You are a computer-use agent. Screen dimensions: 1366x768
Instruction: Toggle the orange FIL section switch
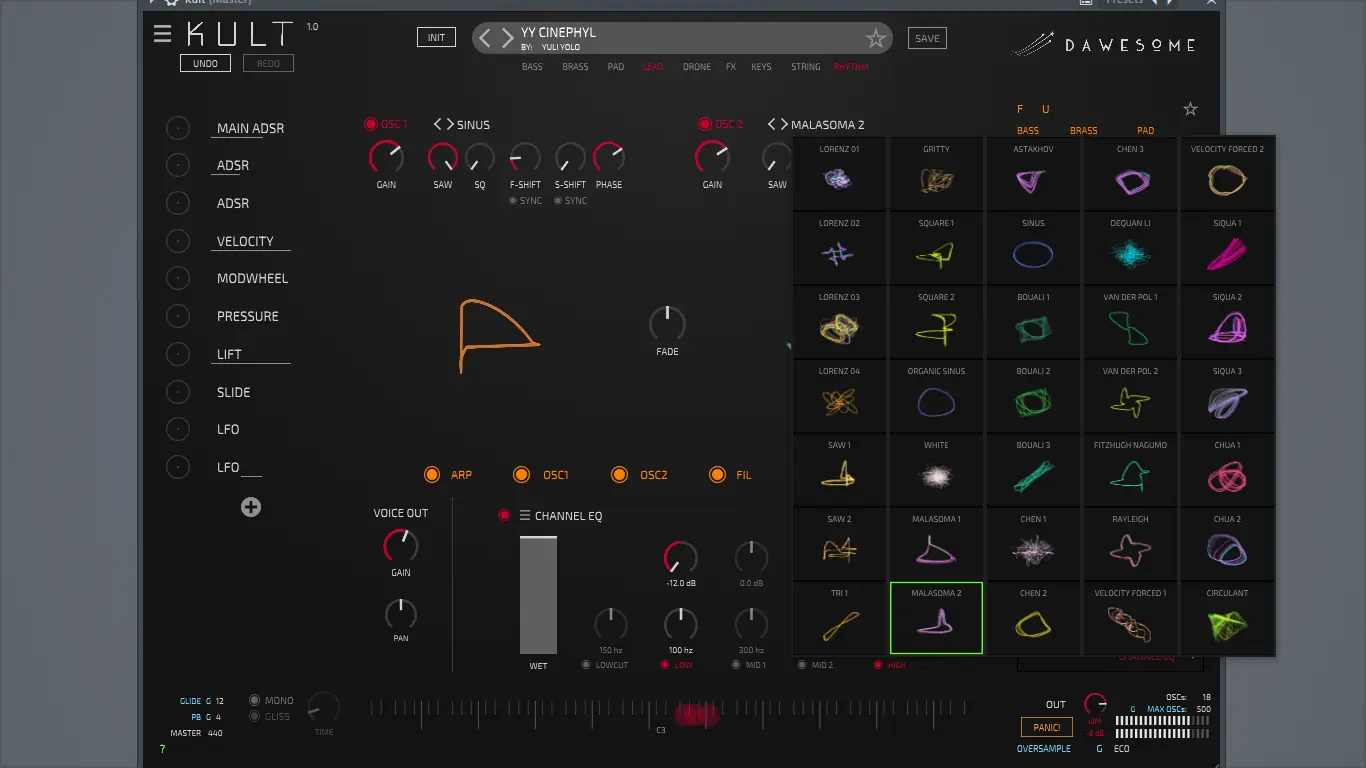click(717, 475)
